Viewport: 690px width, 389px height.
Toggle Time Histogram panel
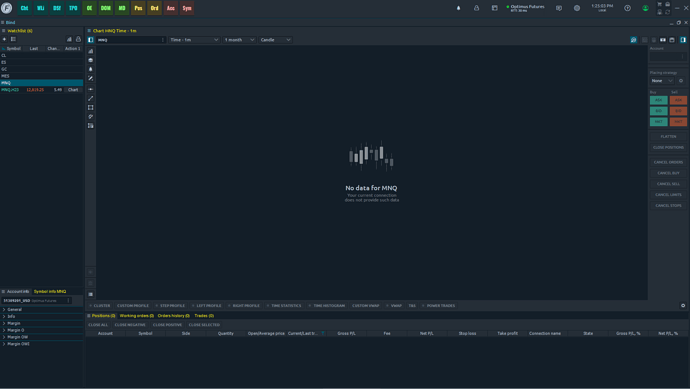[x=327, y=305]
